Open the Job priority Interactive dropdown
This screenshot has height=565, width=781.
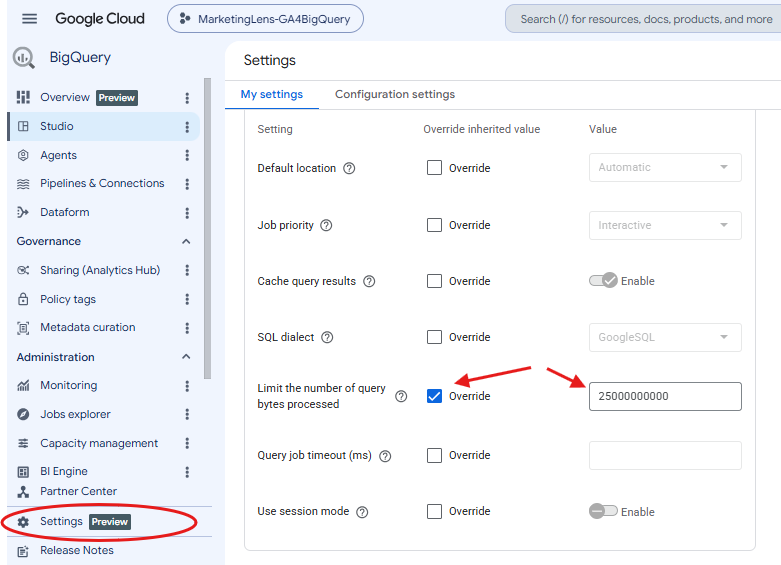pos(665,225)
